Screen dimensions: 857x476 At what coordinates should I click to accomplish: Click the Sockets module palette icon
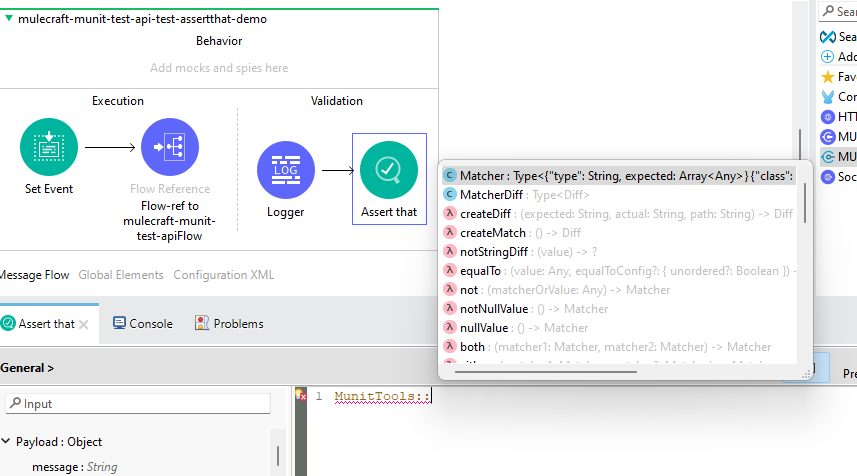point(827,177)
